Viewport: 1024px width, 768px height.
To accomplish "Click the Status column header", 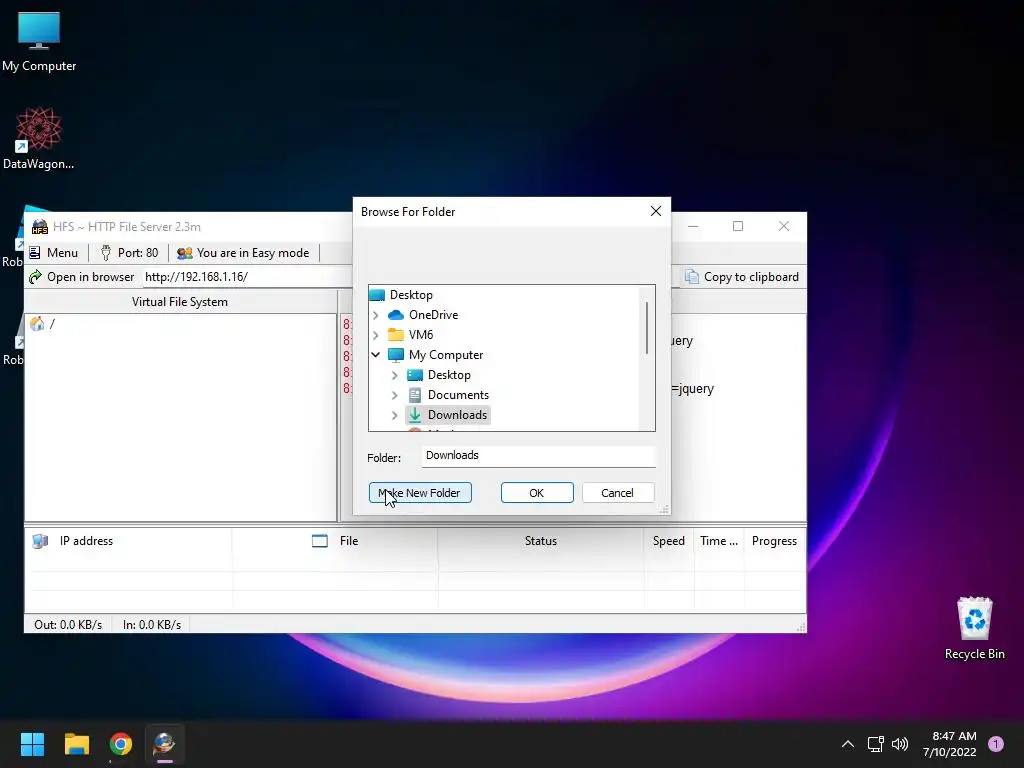I will 541,541.
